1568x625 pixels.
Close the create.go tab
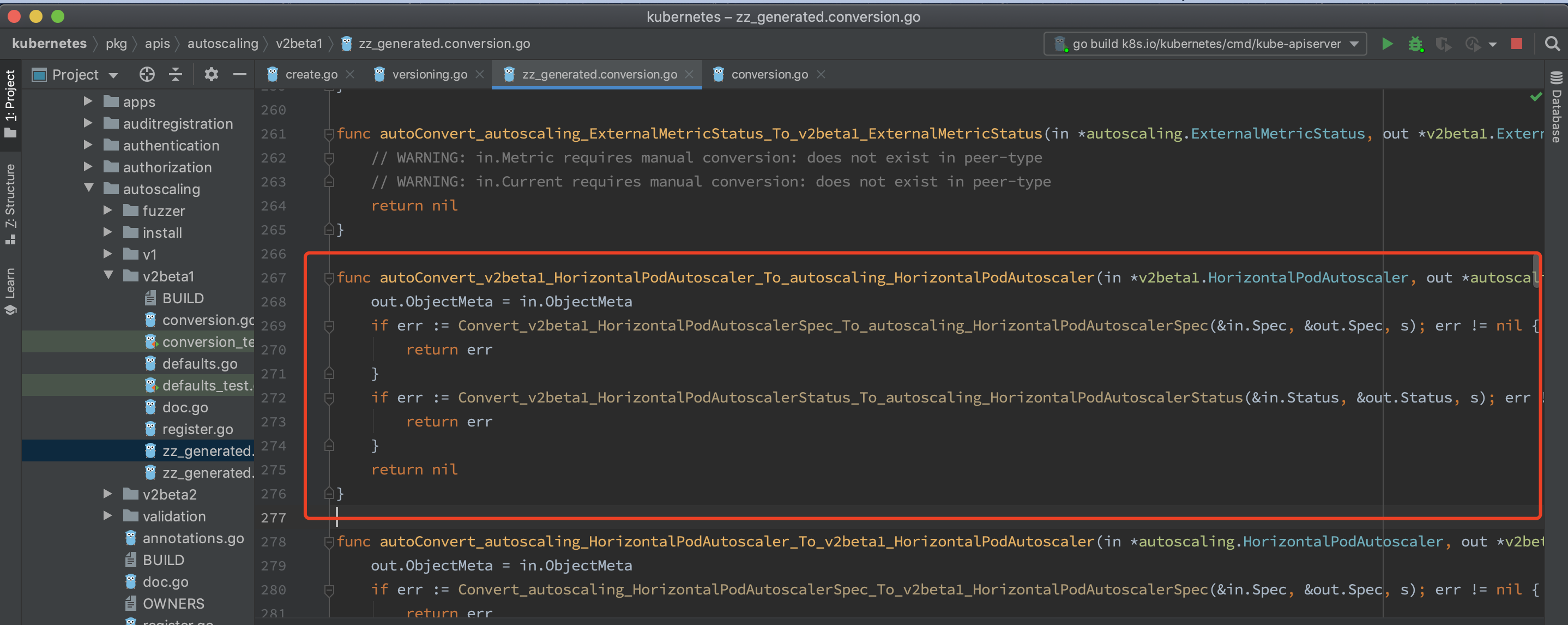(350, 74)
